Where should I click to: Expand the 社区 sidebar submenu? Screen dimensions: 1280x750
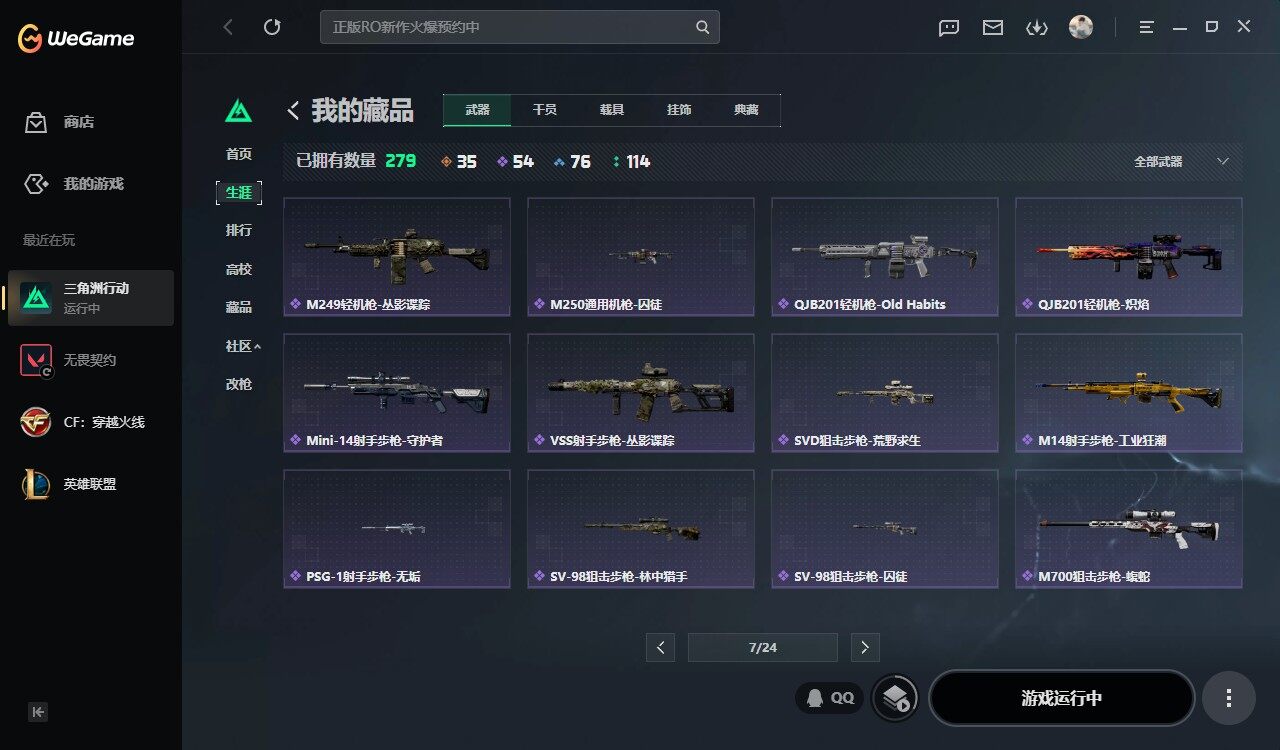pyautogui.click(x=243, y=346)
